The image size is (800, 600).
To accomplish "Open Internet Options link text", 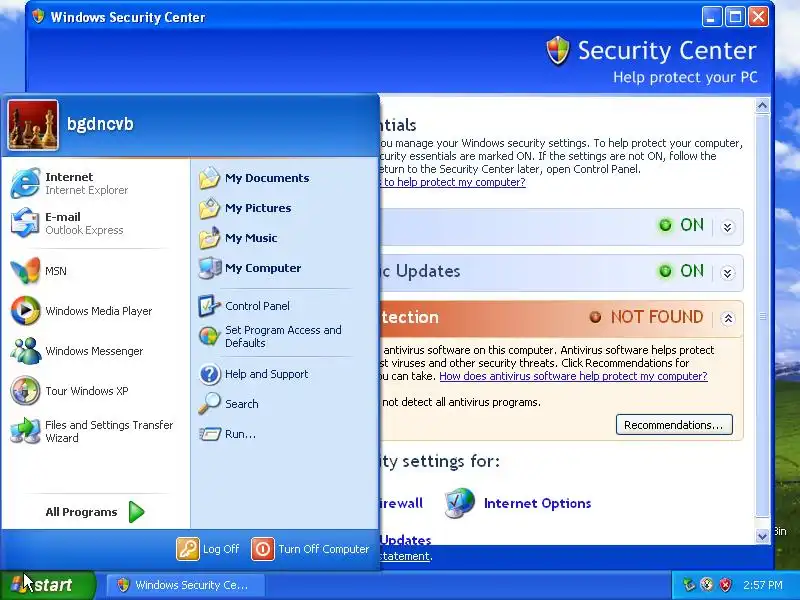I will pos(537,503).
